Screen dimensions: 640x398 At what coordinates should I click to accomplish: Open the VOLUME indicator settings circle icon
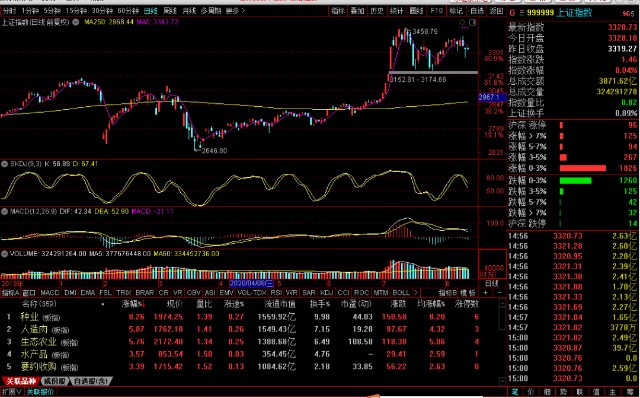coord(5,254)
